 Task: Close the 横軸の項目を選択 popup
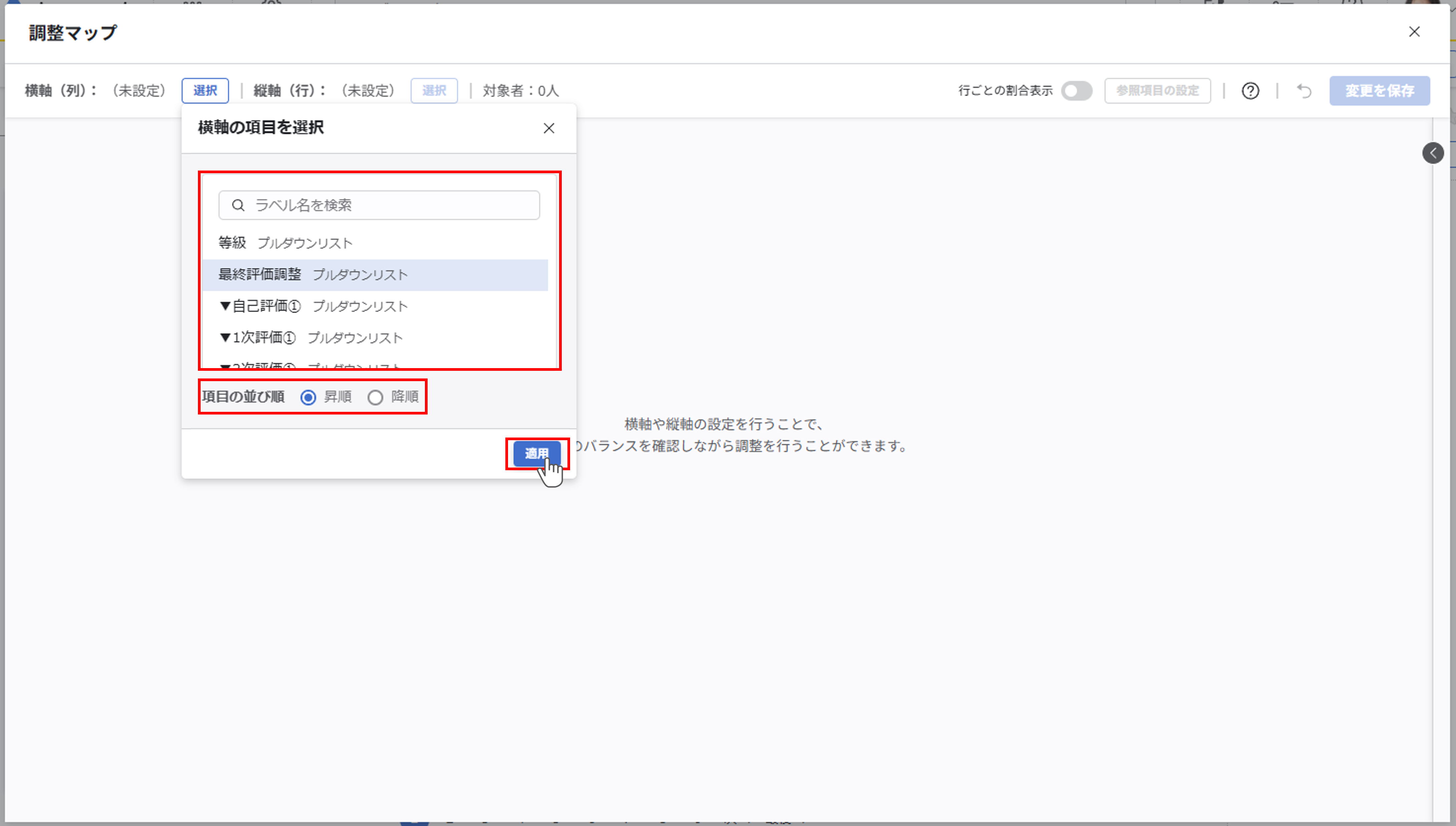(x=548, y=128)
